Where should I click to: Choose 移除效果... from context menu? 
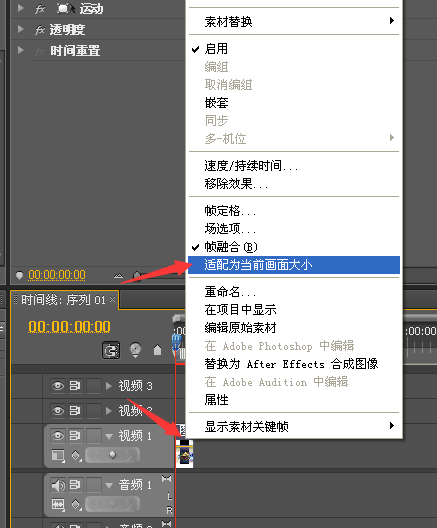(x=294, y=184)
